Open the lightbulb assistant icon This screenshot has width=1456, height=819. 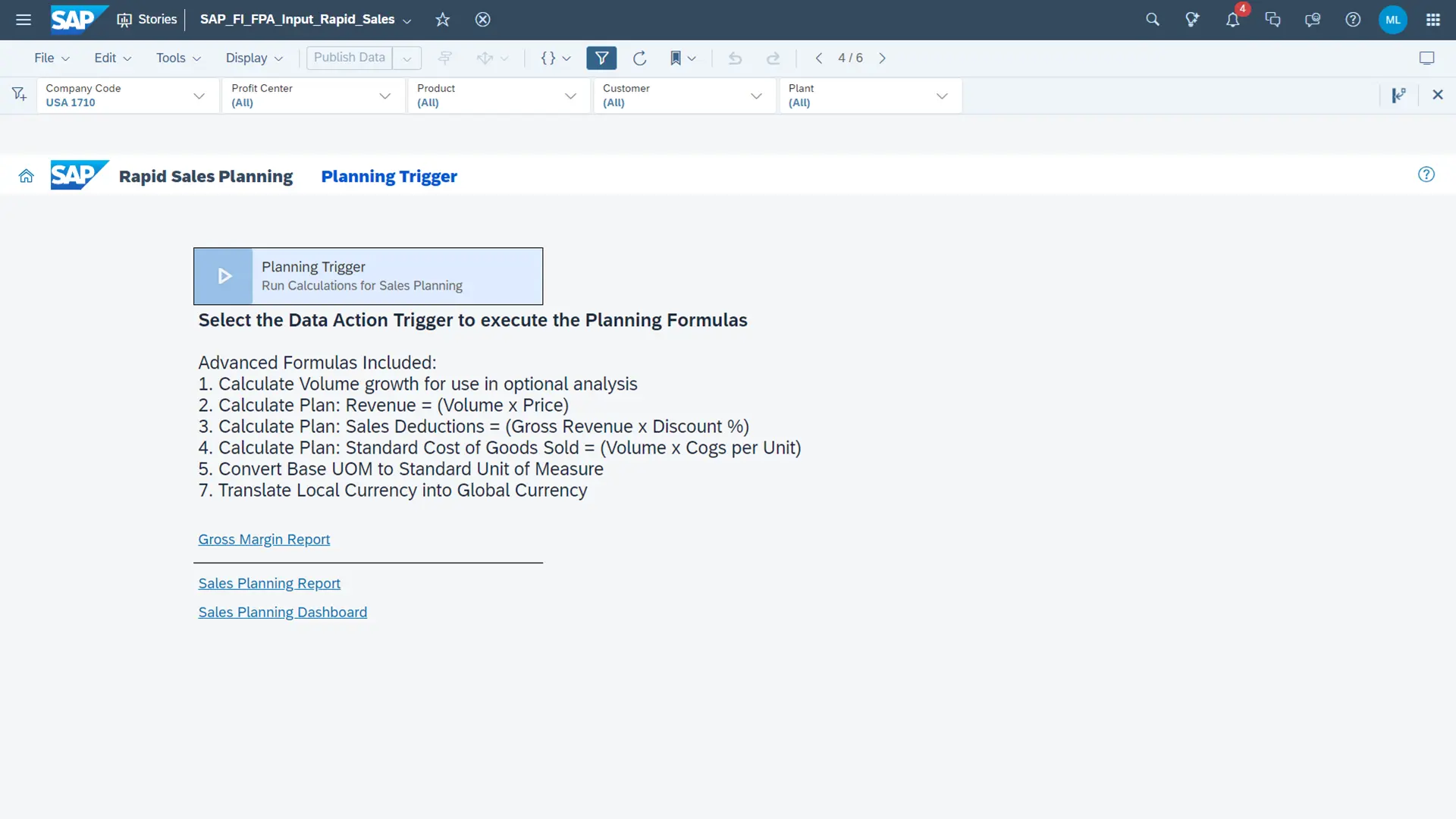point(1192,20)
